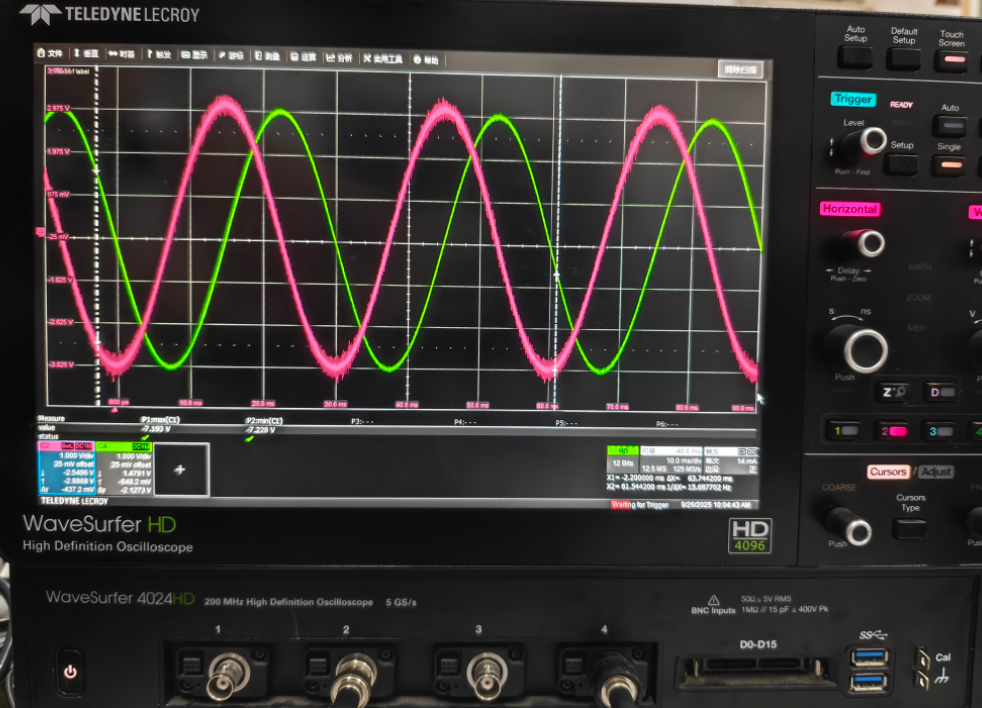Toggle the Single trigger mode button
Image resolution: width=982 pixels, height=708 pixels.
pos(949,165)
